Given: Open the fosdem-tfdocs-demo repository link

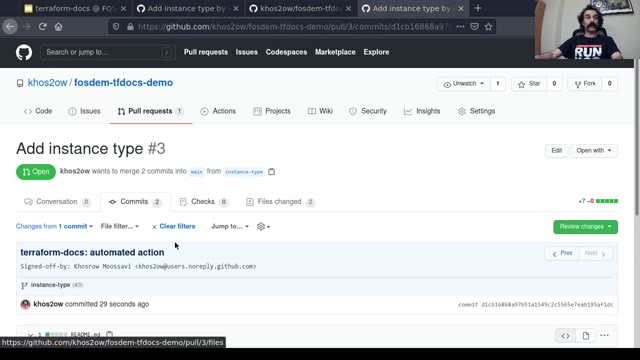Looking at the screenshot, I should click(123, 83).
